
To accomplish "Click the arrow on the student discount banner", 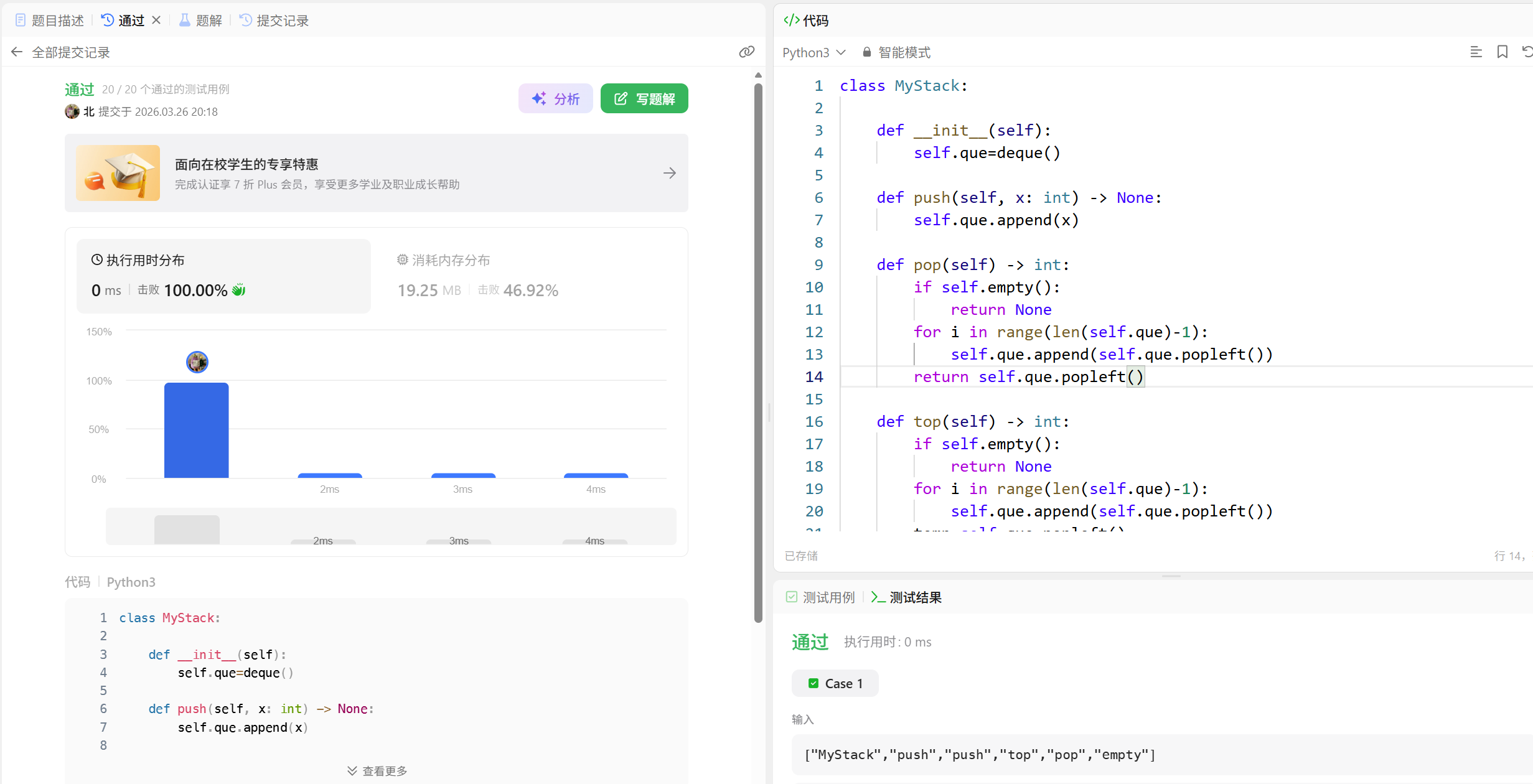I will [669, 173].
